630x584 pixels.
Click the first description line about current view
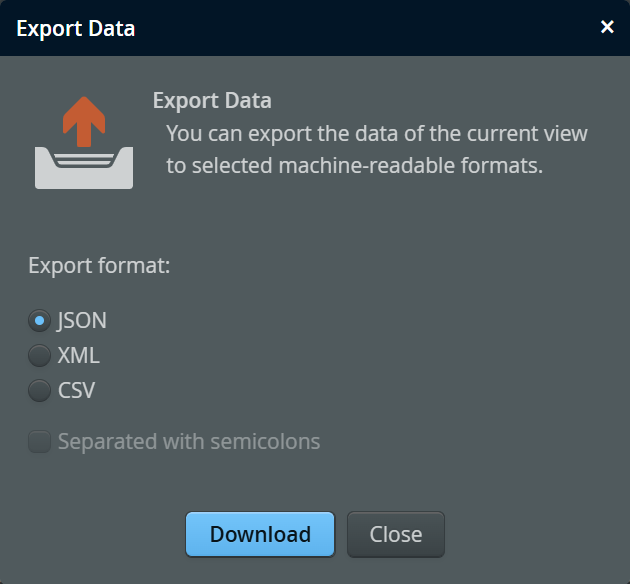pos(376,133)
